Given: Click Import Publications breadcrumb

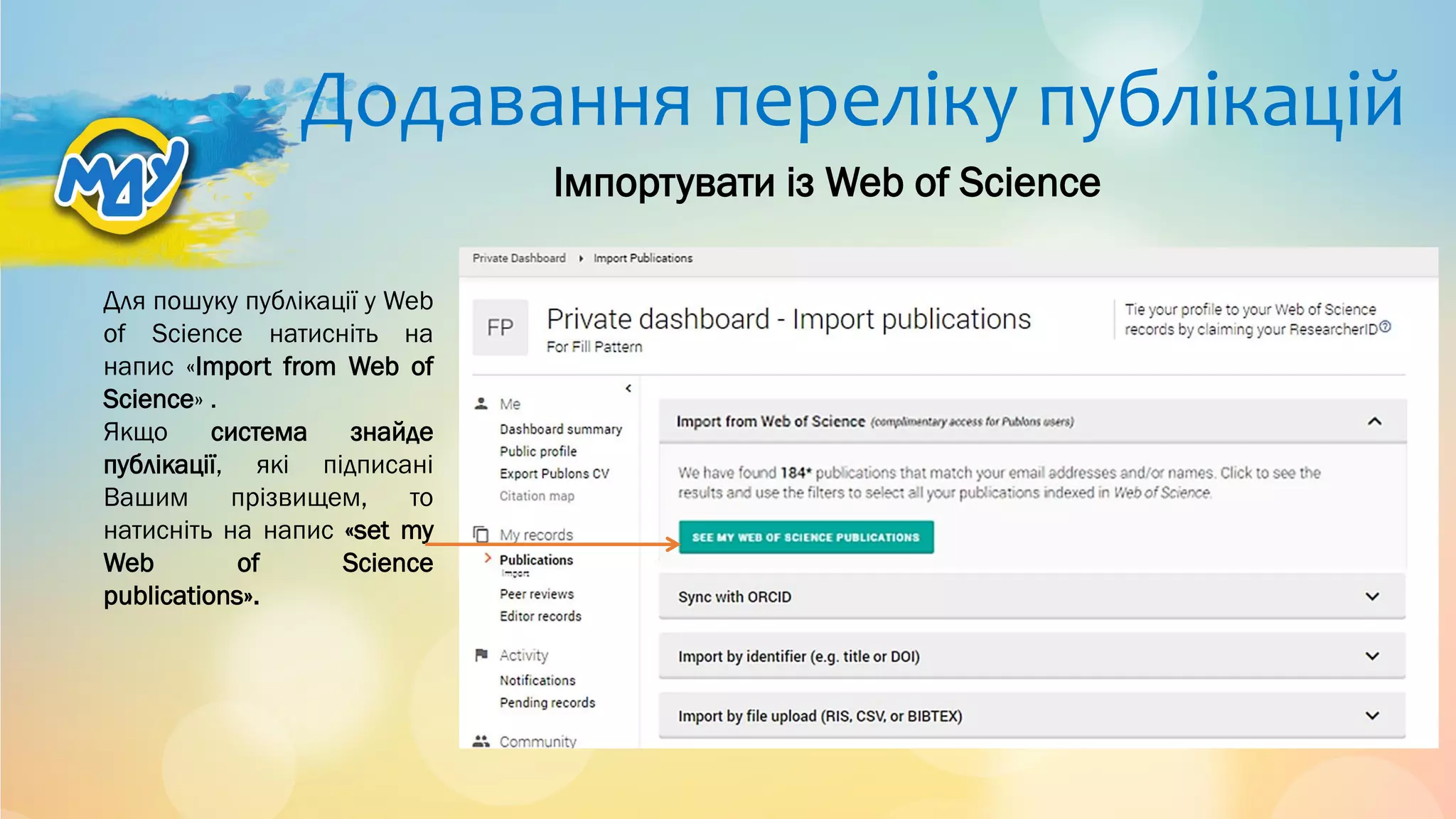Looking at the screenshot, I should [x=643, y=258].
